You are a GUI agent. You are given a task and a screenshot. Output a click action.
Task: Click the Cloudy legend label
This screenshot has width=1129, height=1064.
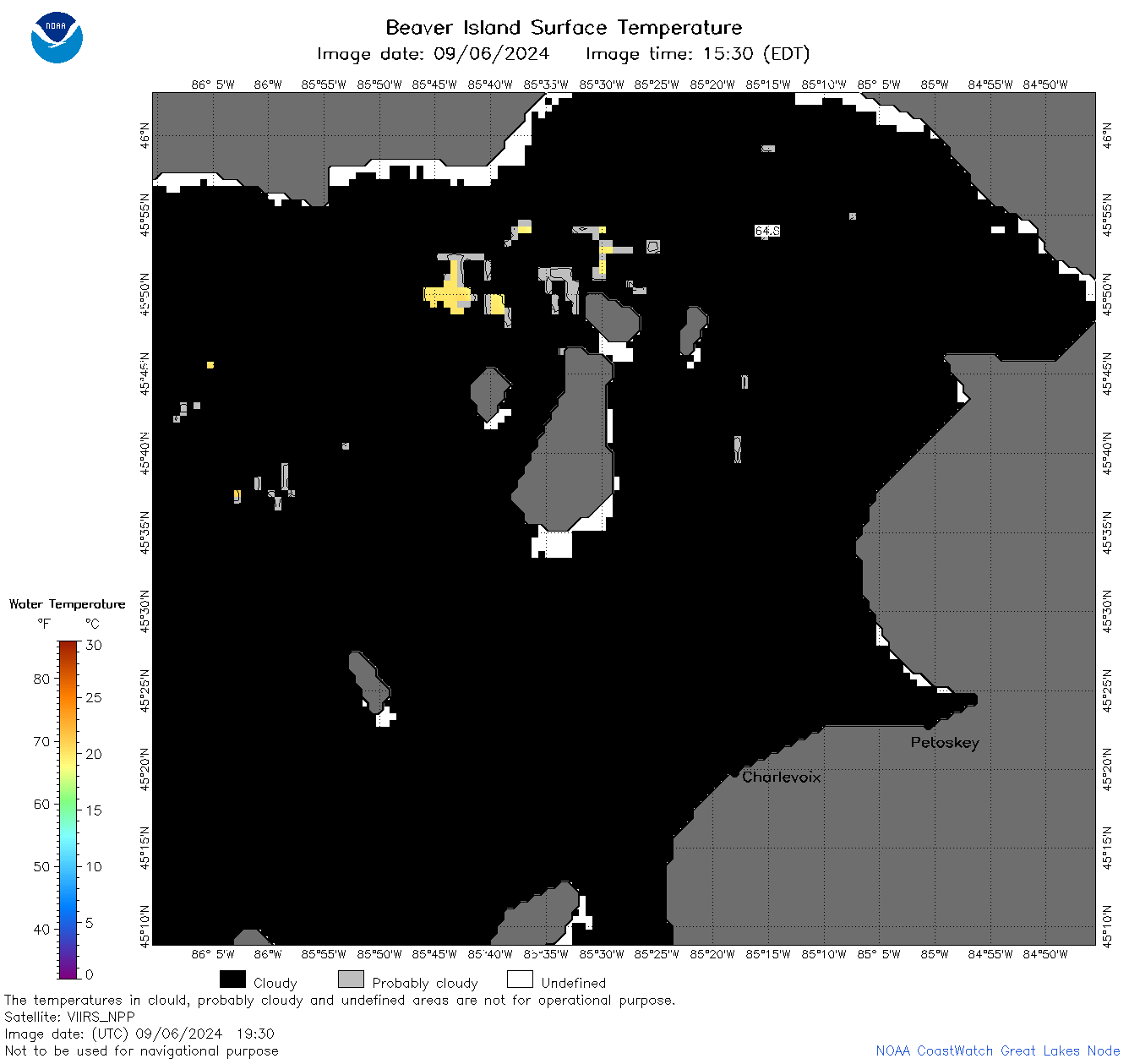[x=275, y=983]
